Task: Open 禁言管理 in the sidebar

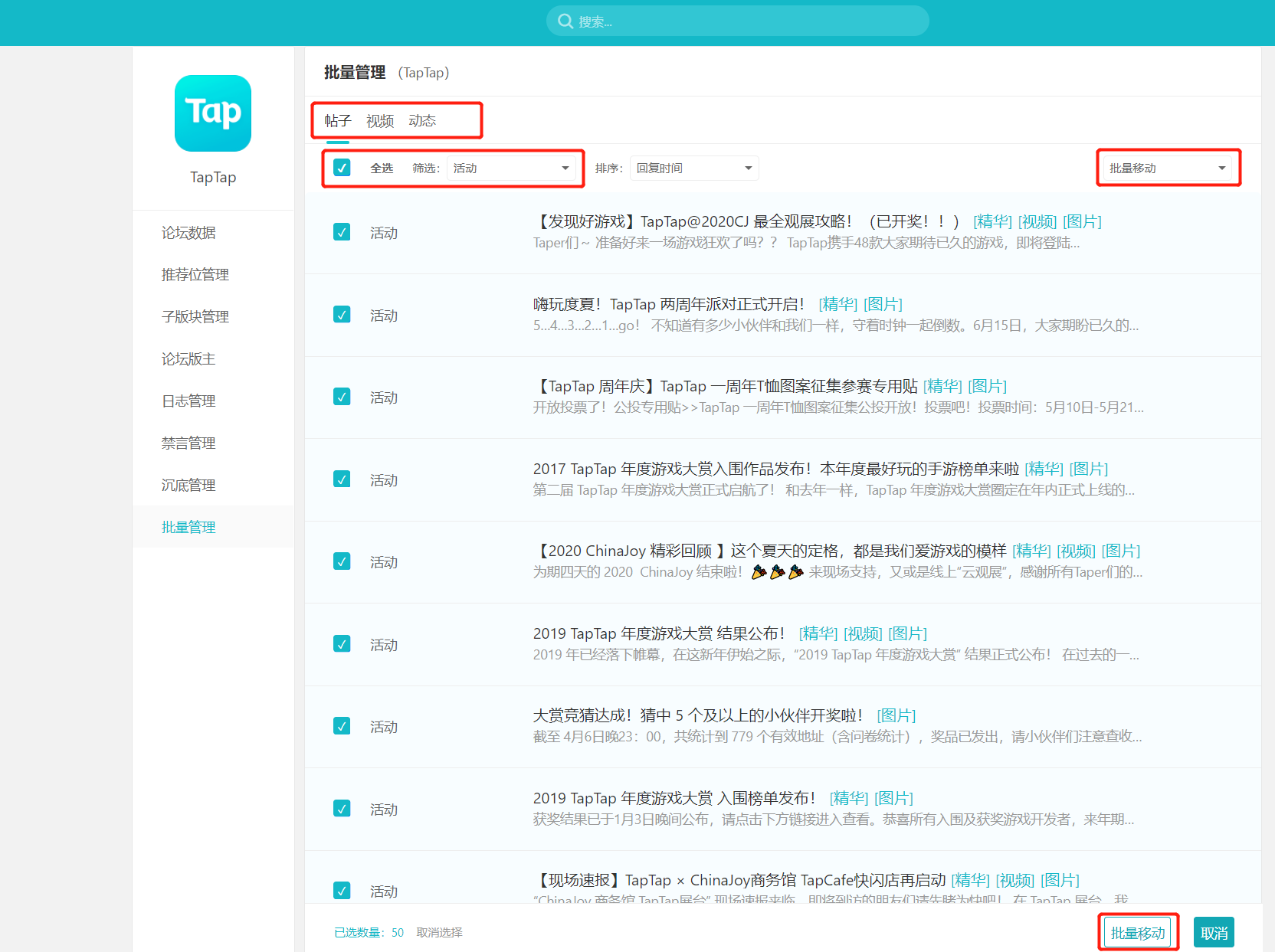Action: pyautogui.click(x=188, y=443)
